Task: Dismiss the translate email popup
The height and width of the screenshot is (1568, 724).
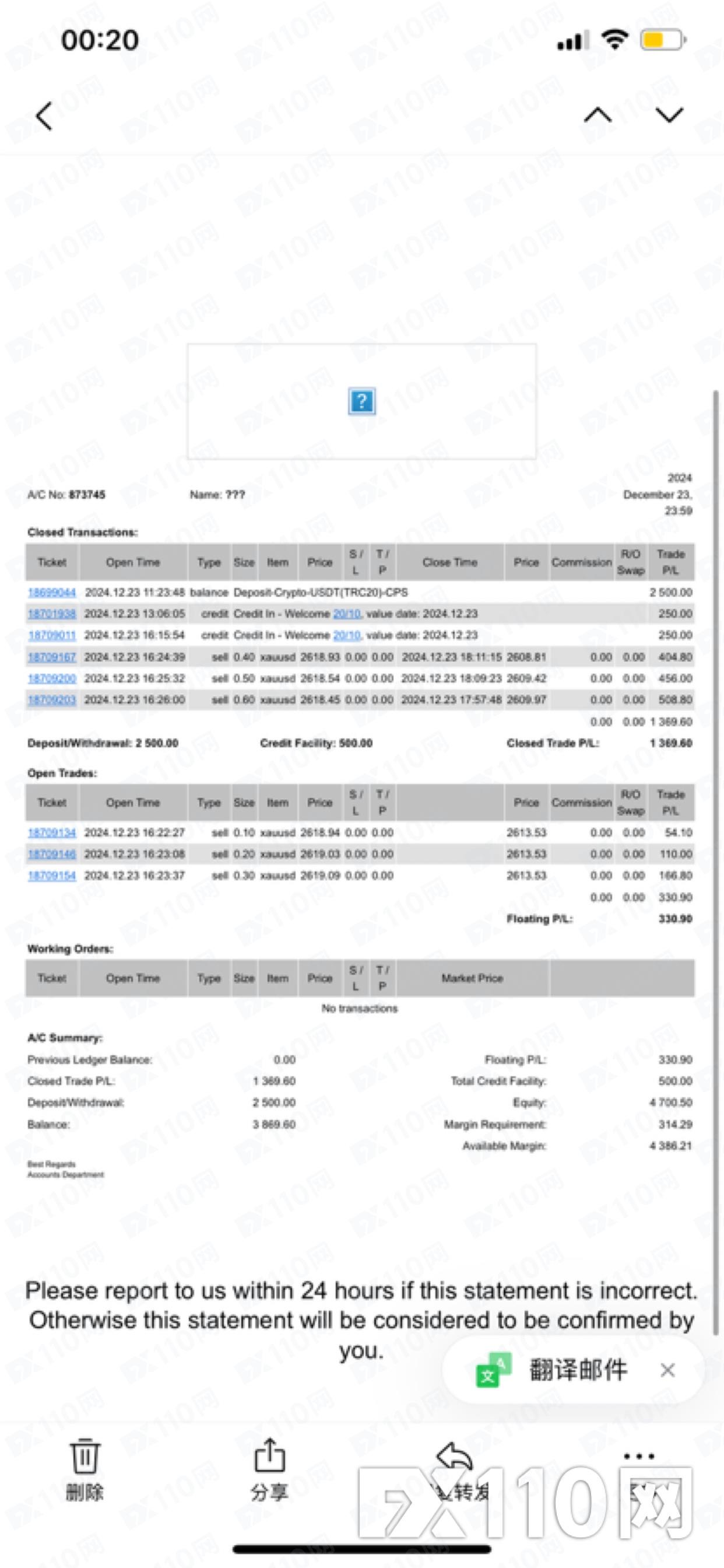Action: (667, 1370)
